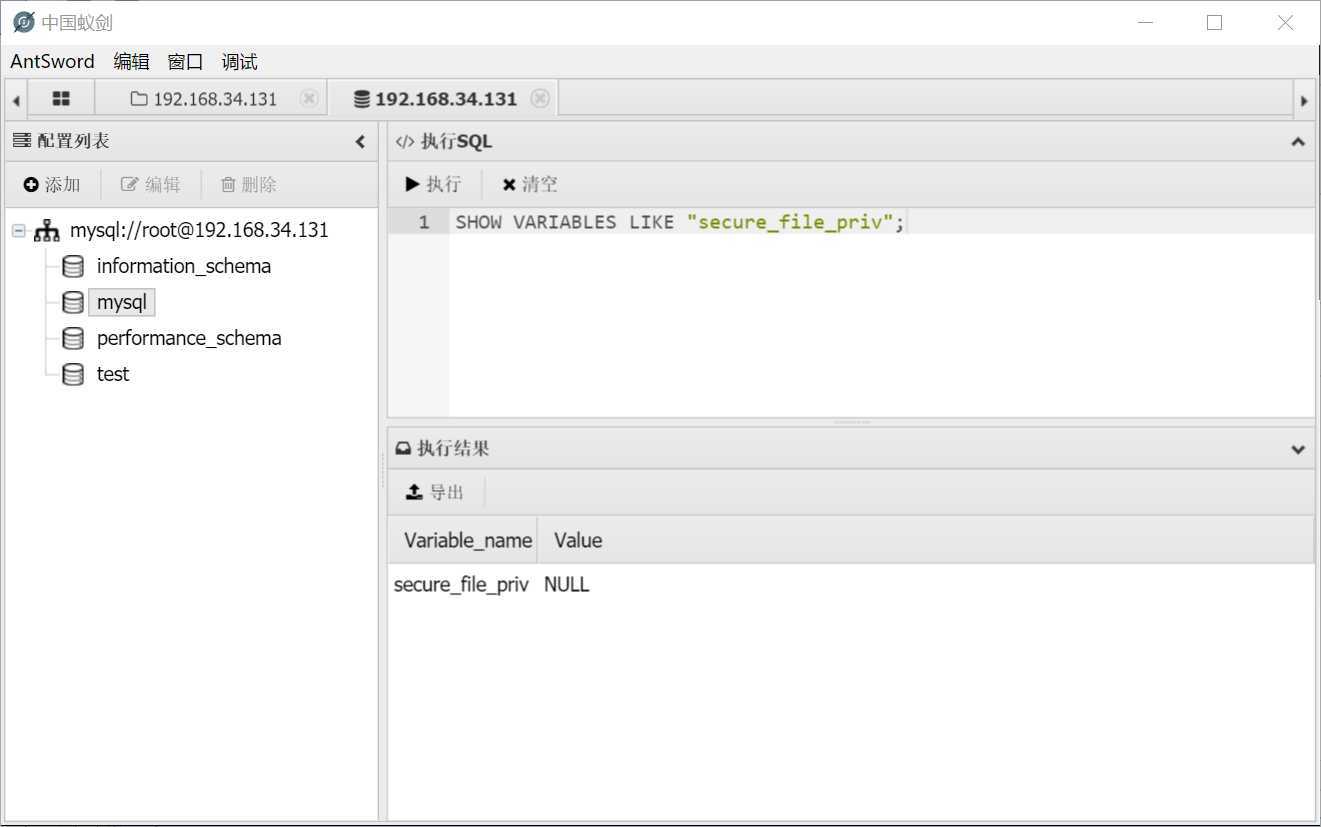The width and height of the screenshot is (1321, 827).
Task: Expand the 执行结果 panel chevron
Action: click(x=1298, y=449)
